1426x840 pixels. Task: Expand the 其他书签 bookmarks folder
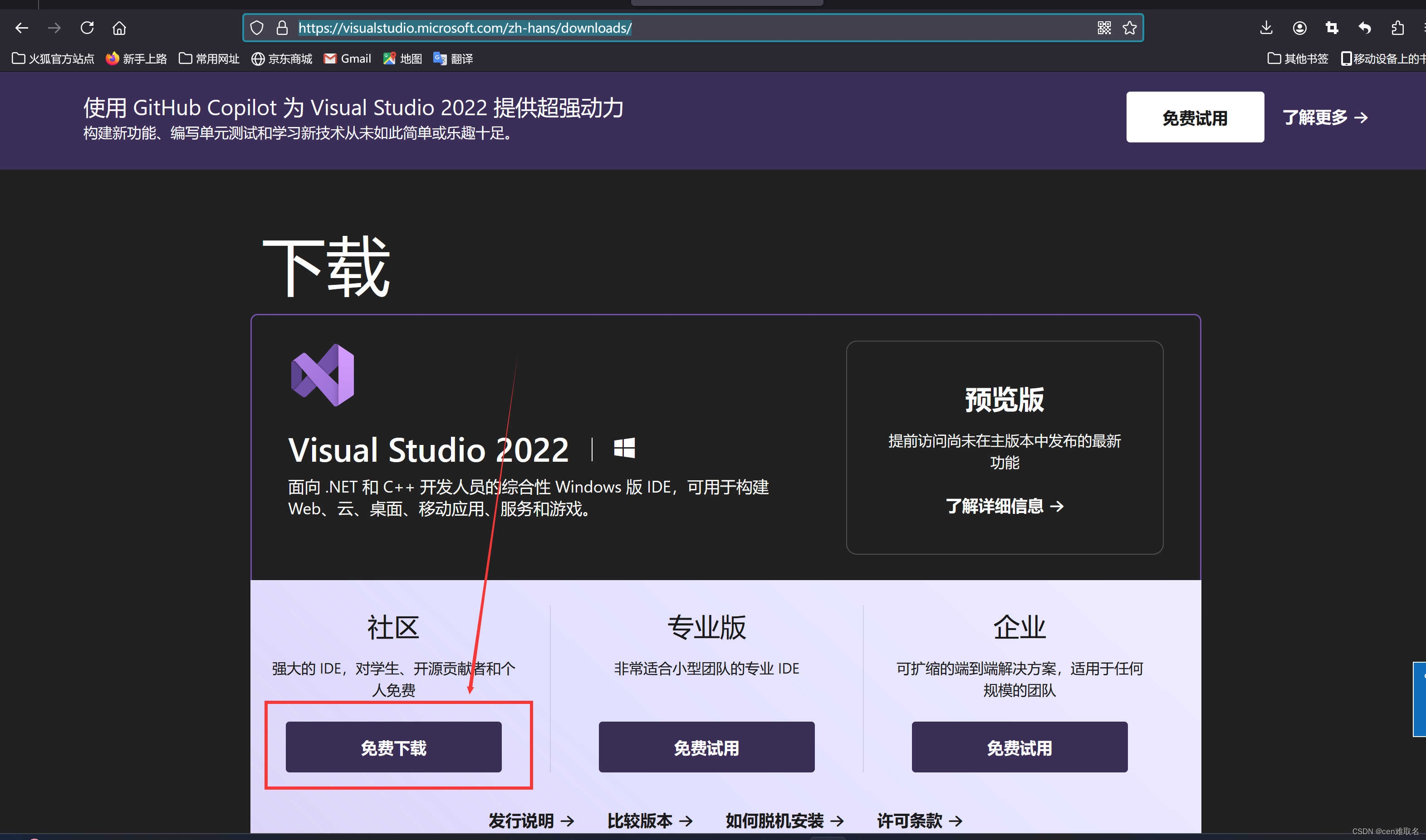(1298, 59)
